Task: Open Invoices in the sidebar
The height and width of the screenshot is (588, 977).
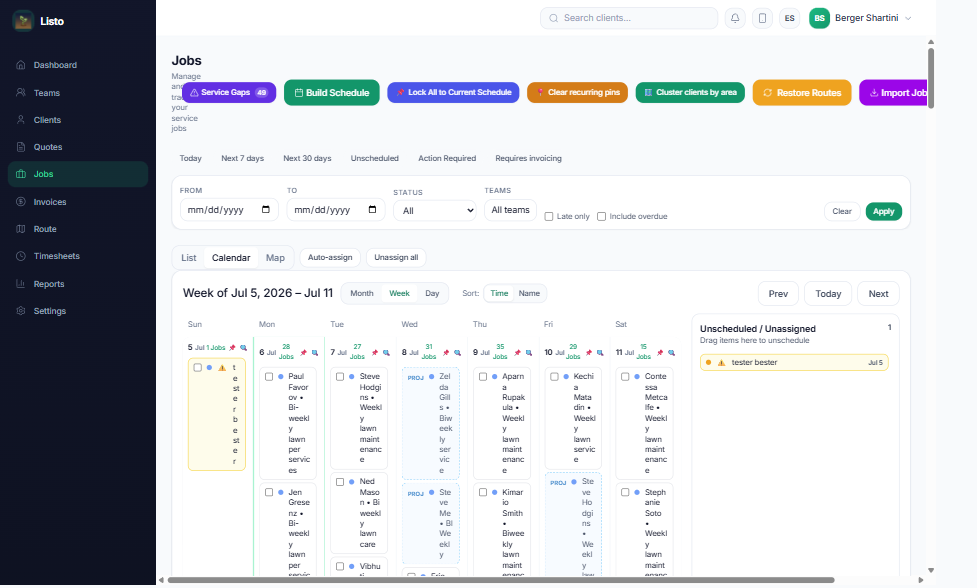Action: pyautogui.click(x=78, y=202)
